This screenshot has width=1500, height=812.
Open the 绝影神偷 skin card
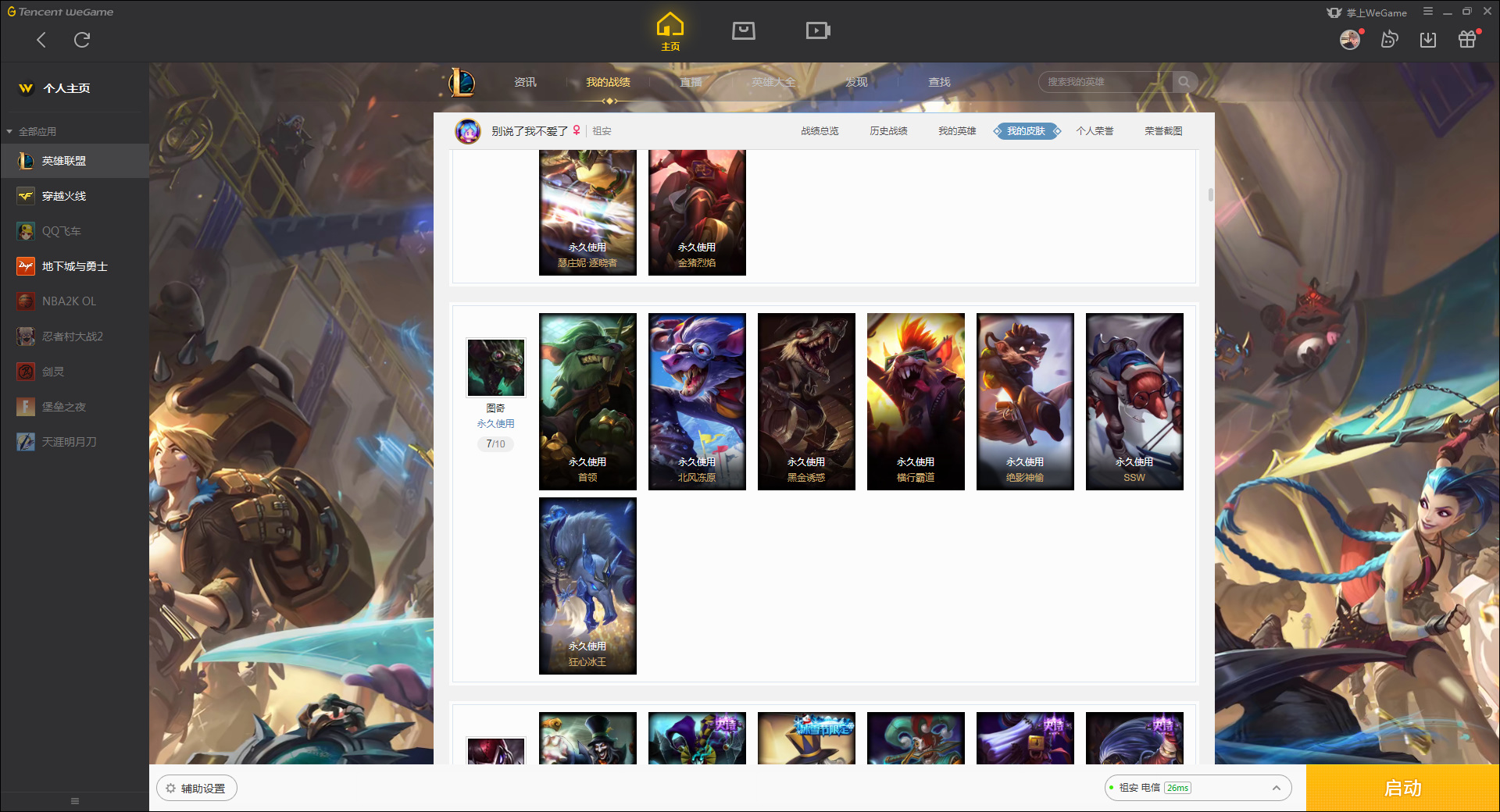tap(1025, 401)
